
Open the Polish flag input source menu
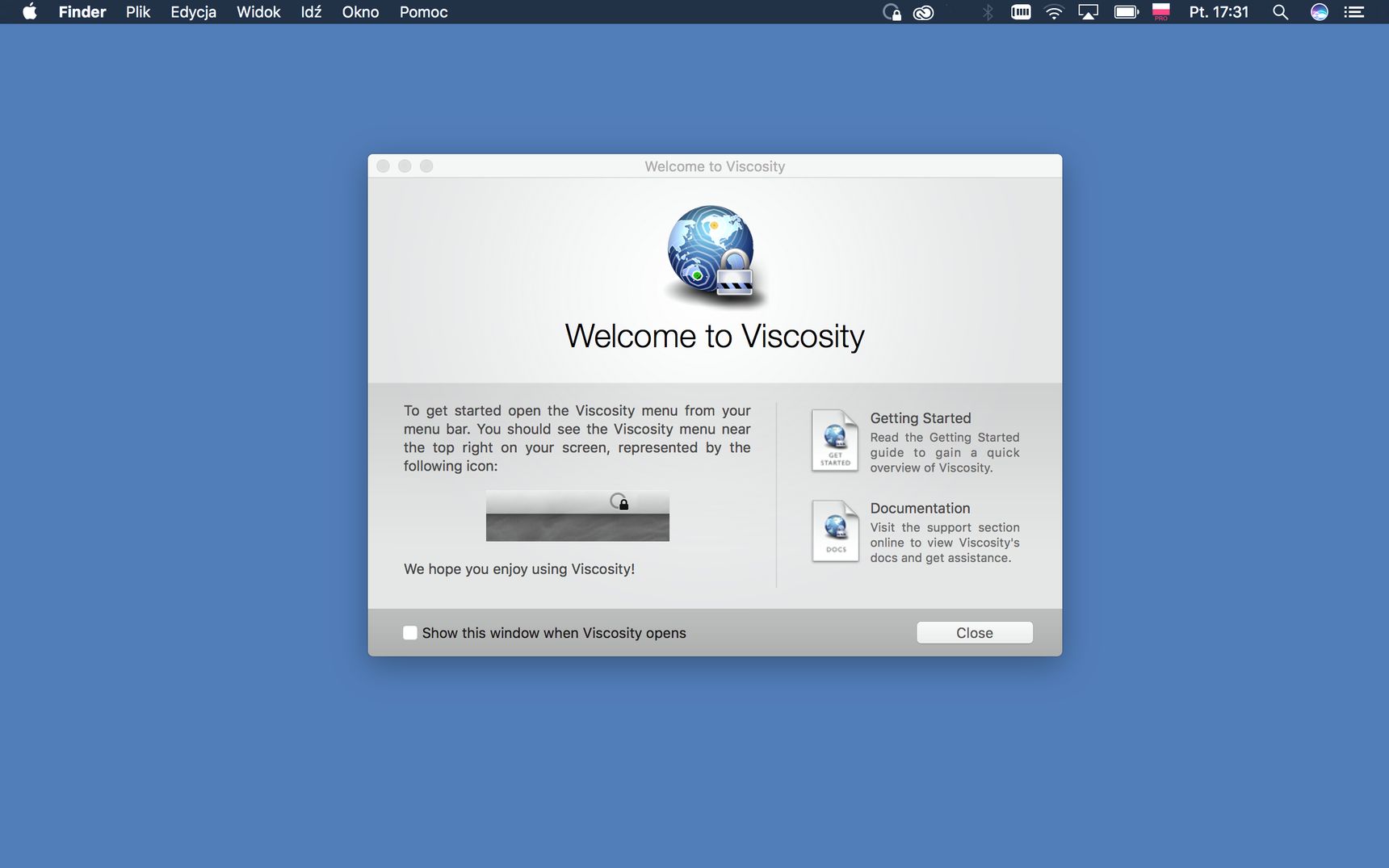tap(1160, 12)
